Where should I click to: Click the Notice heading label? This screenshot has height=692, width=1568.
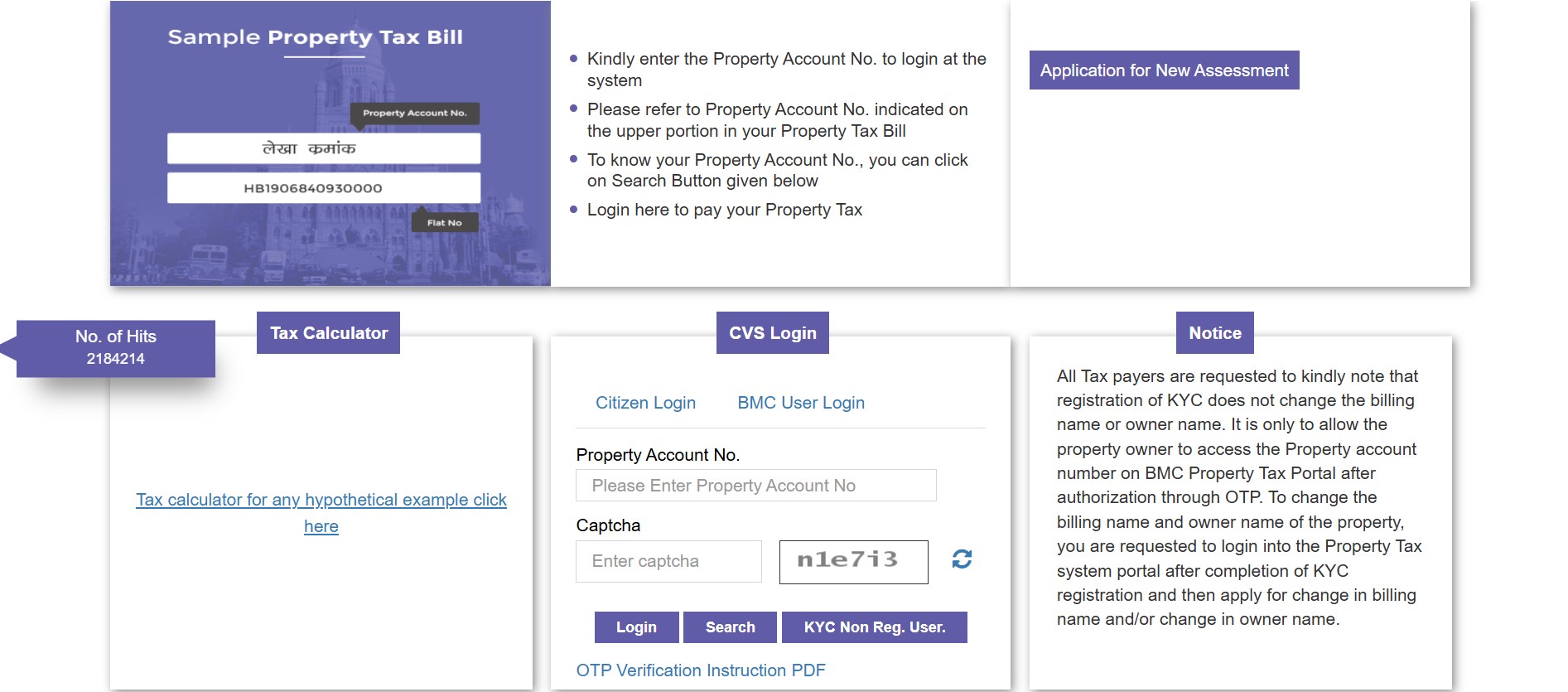1214,333
